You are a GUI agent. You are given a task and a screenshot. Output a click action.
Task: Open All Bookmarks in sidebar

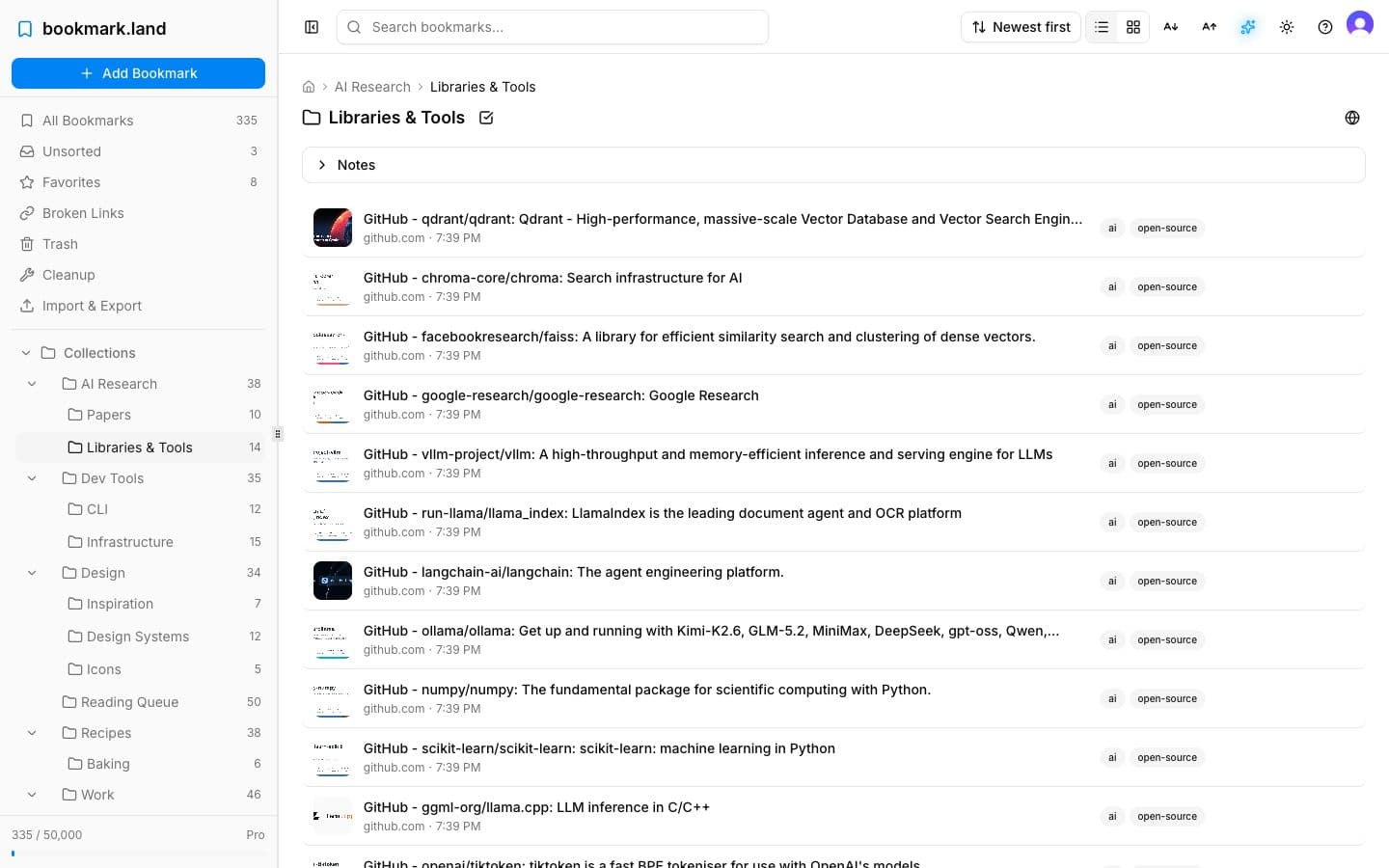coord(138,121)
